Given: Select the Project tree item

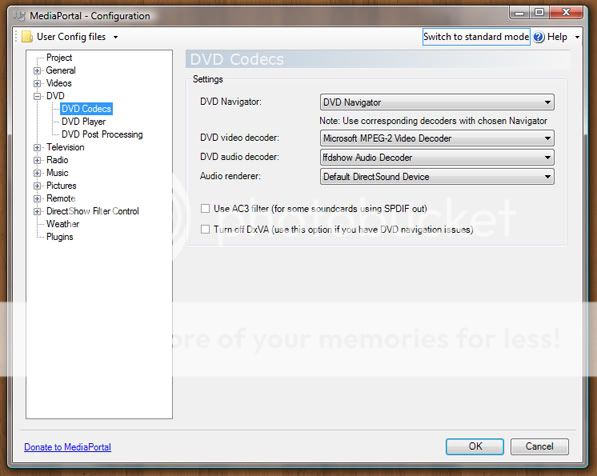Looking at the screenshot, I should tap(59, 58).
